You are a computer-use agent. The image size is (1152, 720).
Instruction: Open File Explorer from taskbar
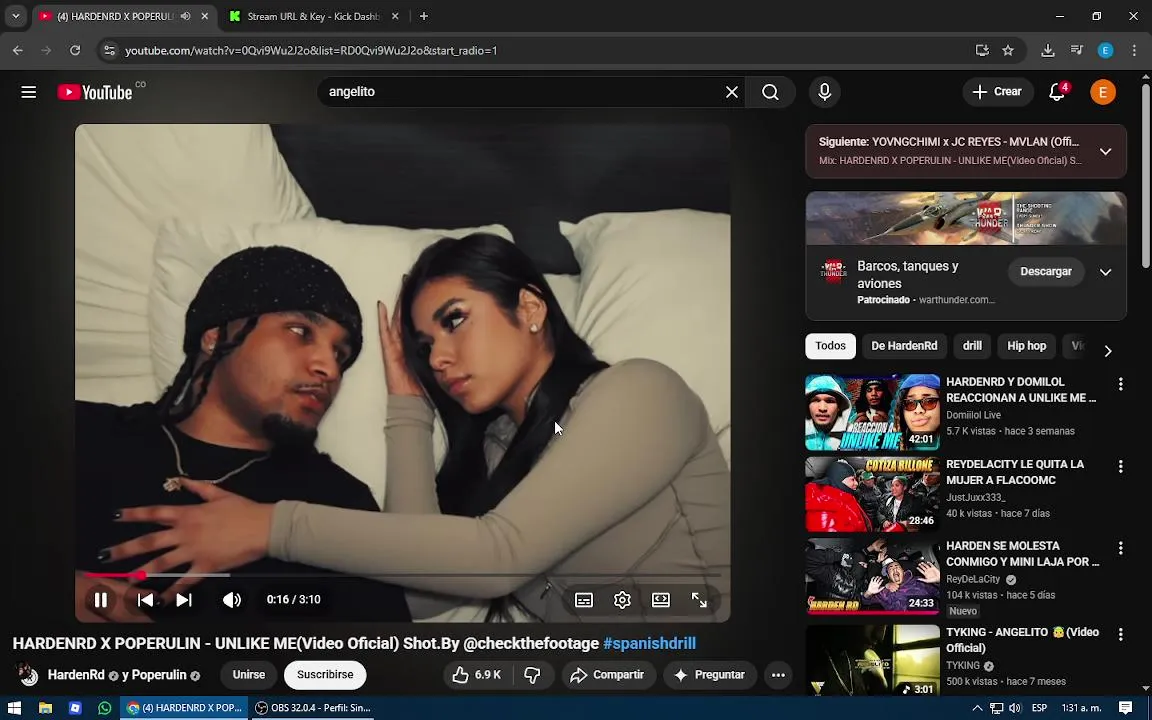tap(46, 708)
